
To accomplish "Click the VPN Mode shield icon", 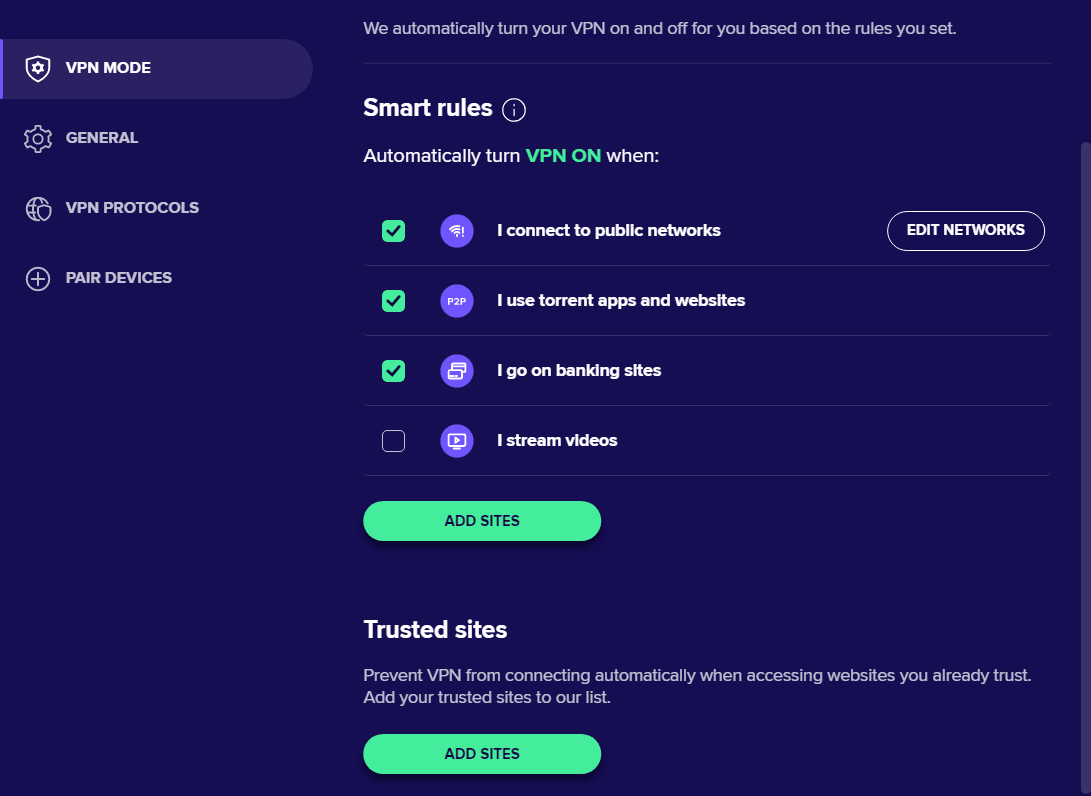I will pos(38,68).
